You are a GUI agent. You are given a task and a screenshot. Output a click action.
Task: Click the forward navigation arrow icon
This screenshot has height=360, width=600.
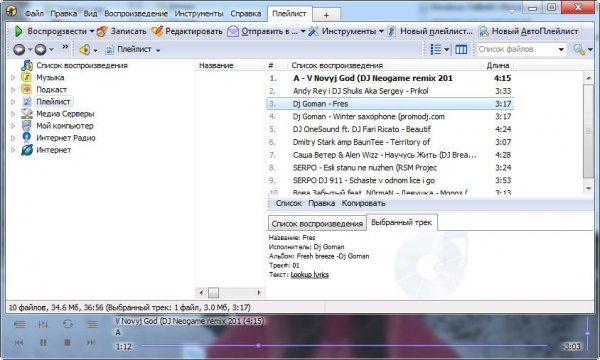[x=40, y=49]
